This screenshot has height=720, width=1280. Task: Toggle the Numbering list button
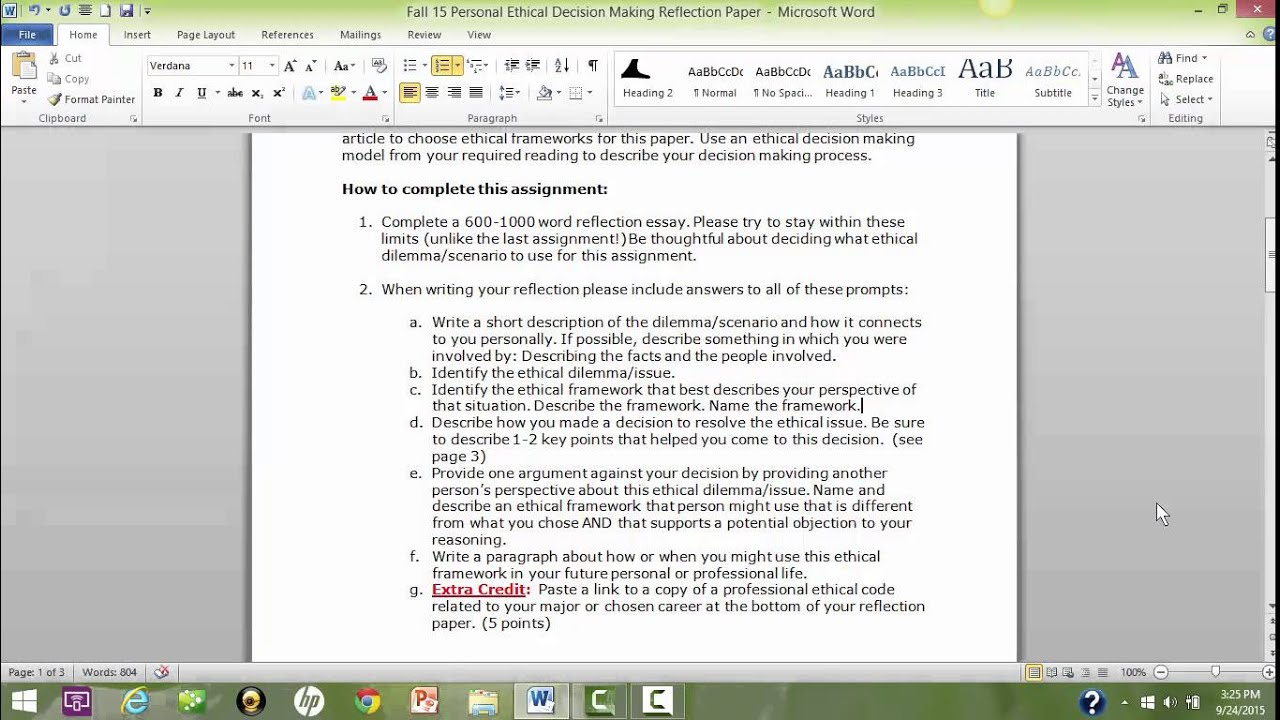click(x=441, y=66)
